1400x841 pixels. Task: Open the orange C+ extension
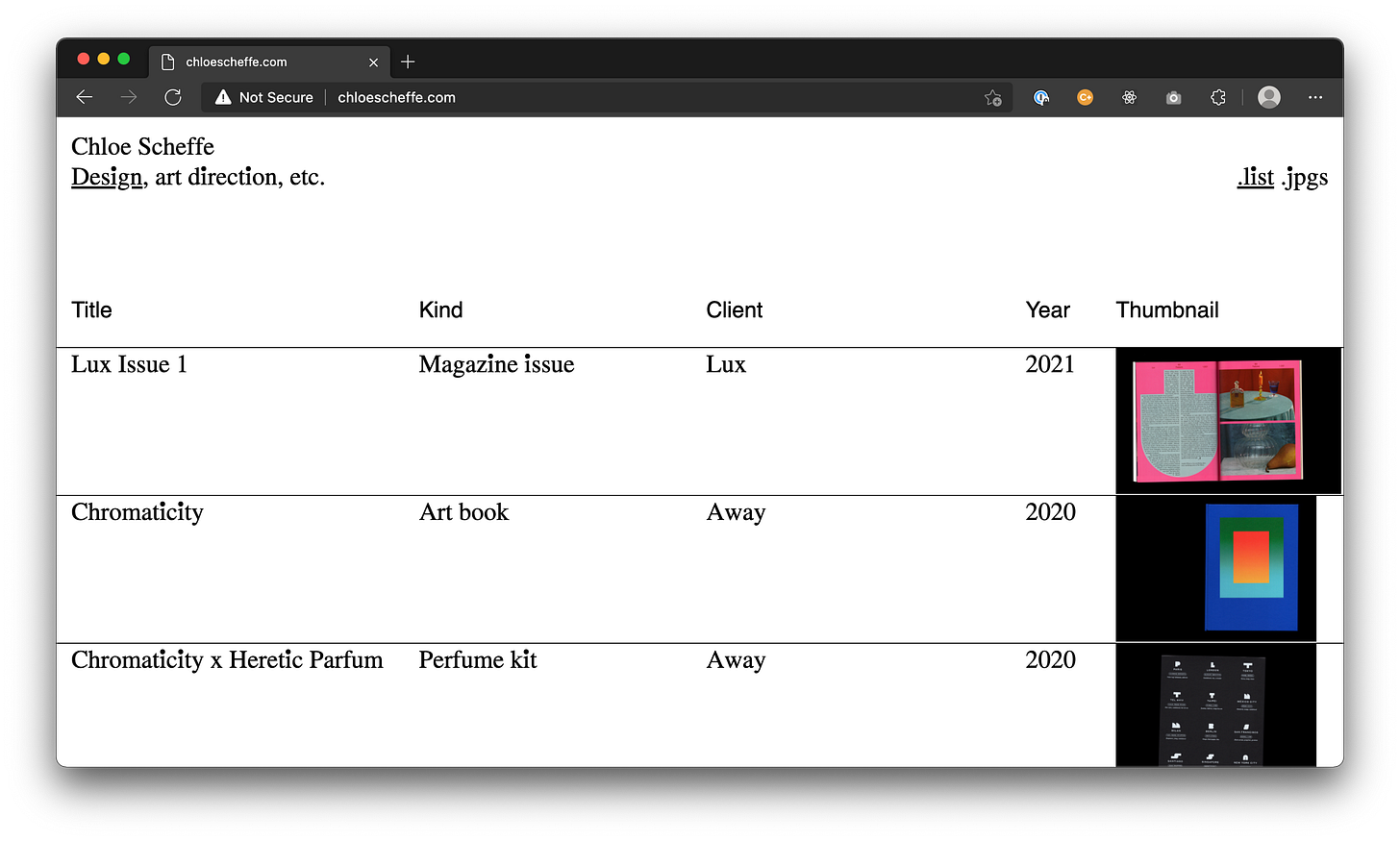click(1085, 97)
